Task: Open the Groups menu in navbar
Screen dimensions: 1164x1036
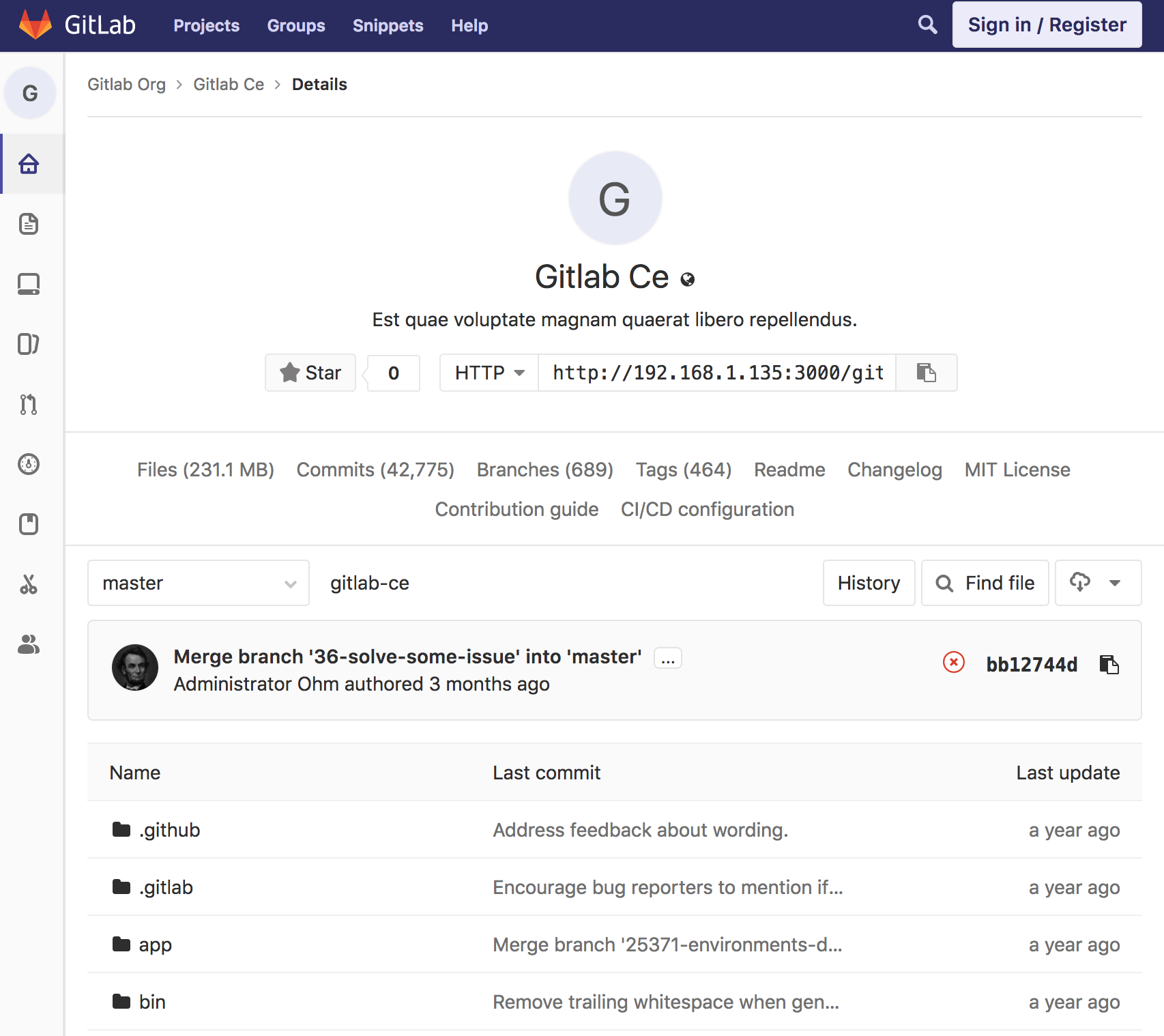Action: pos(296,26)
